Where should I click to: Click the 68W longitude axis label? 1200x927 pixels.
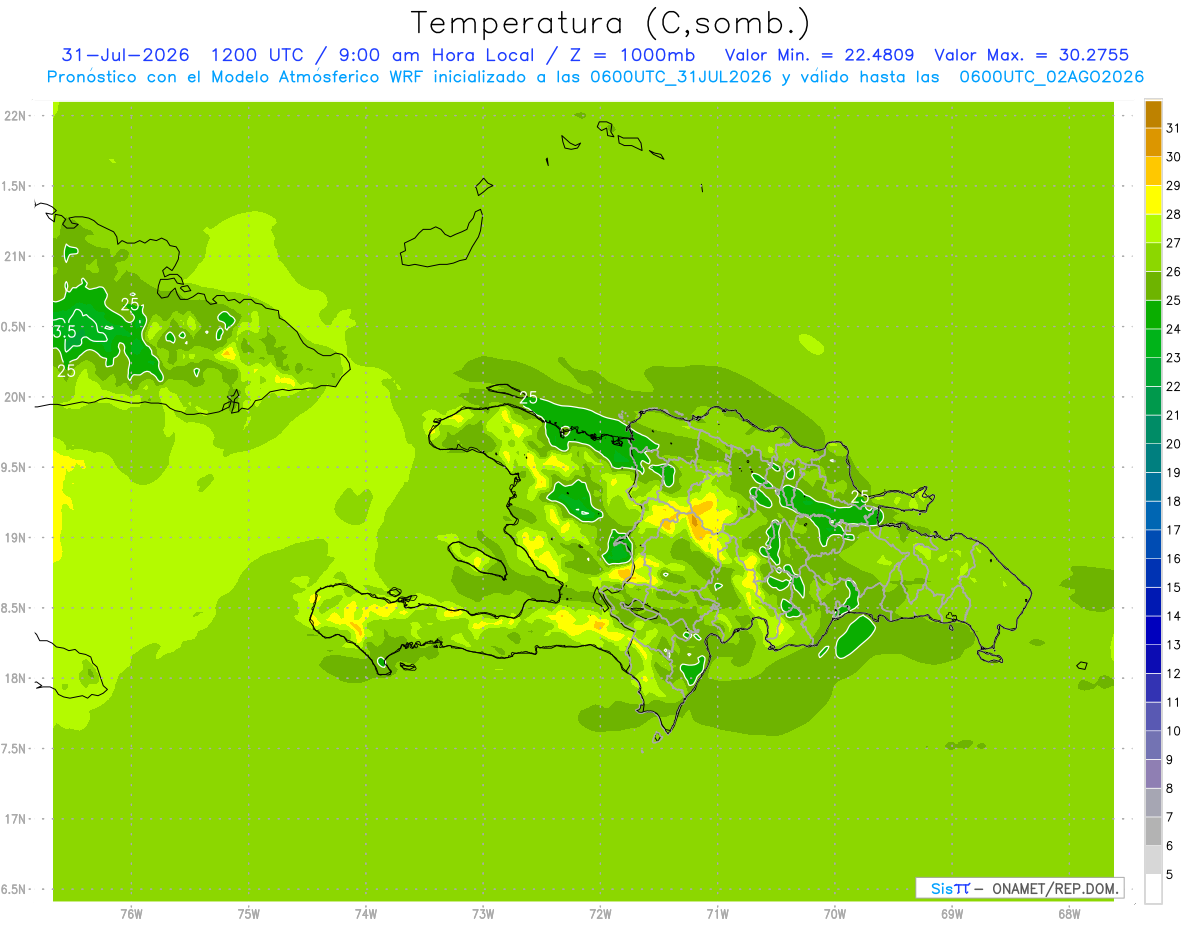[1069, 914]
